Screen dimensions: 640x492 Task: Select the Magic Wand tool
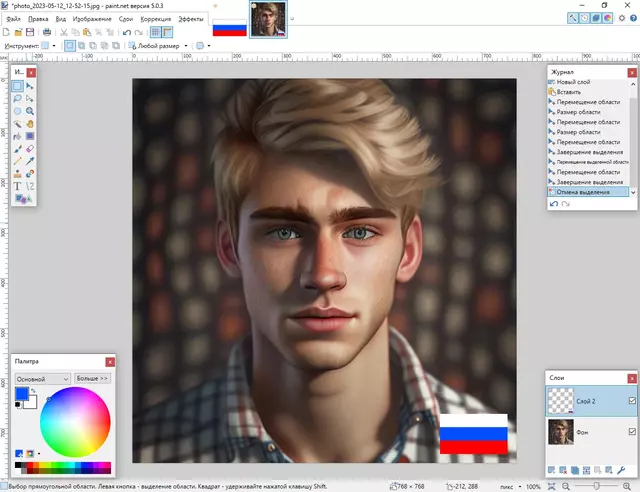click(x=17, y=124)
